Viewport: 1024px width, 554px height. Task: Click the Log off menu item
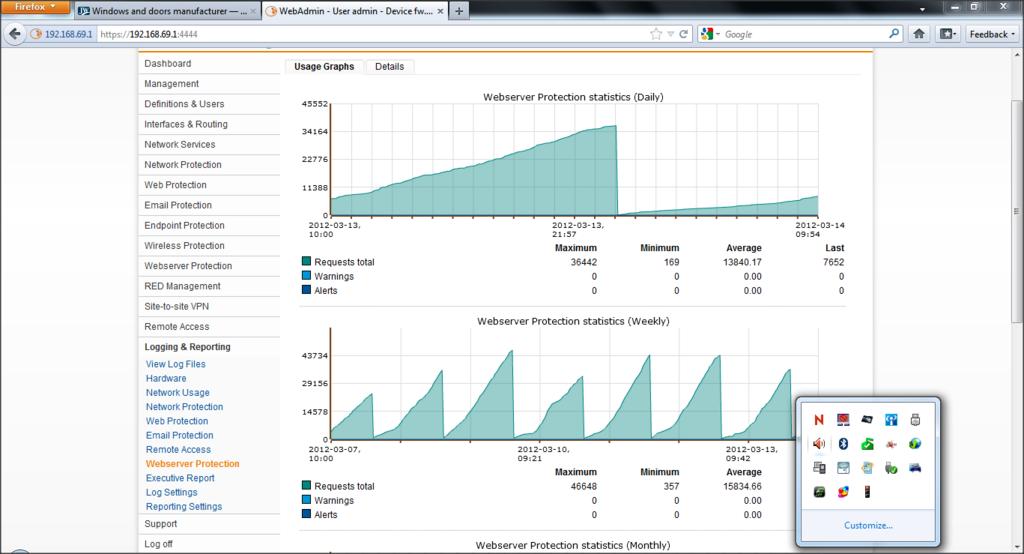[158, 544]
